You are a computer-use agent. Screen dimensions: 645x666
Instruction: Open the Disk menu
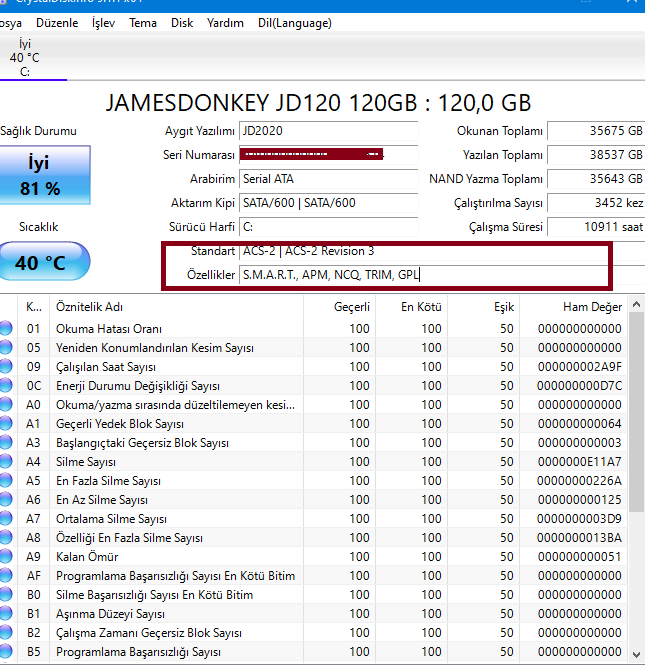[x=182, y=23]
